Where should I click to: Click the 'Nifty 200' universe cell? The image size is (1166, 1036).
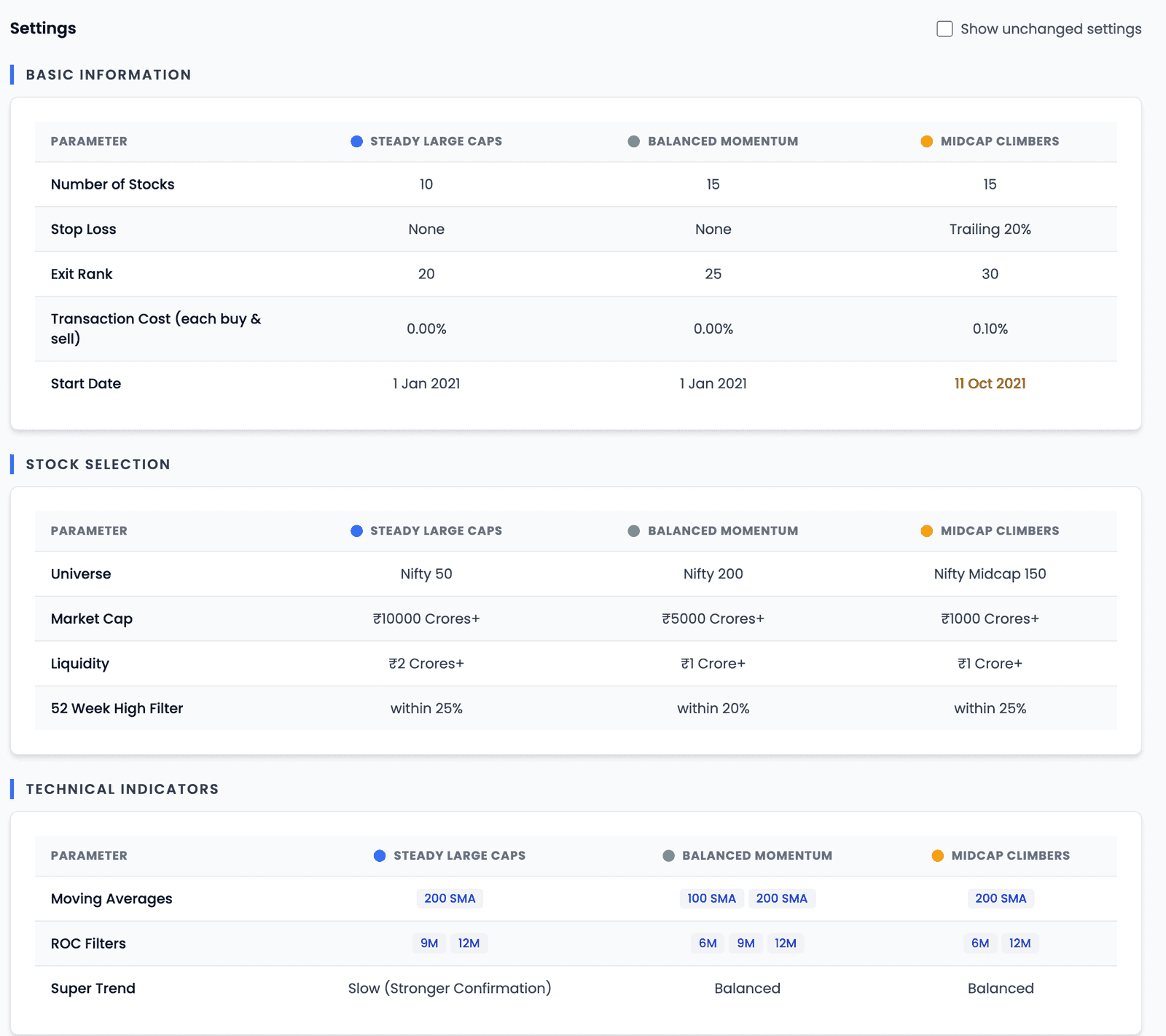tap(713, 574)
